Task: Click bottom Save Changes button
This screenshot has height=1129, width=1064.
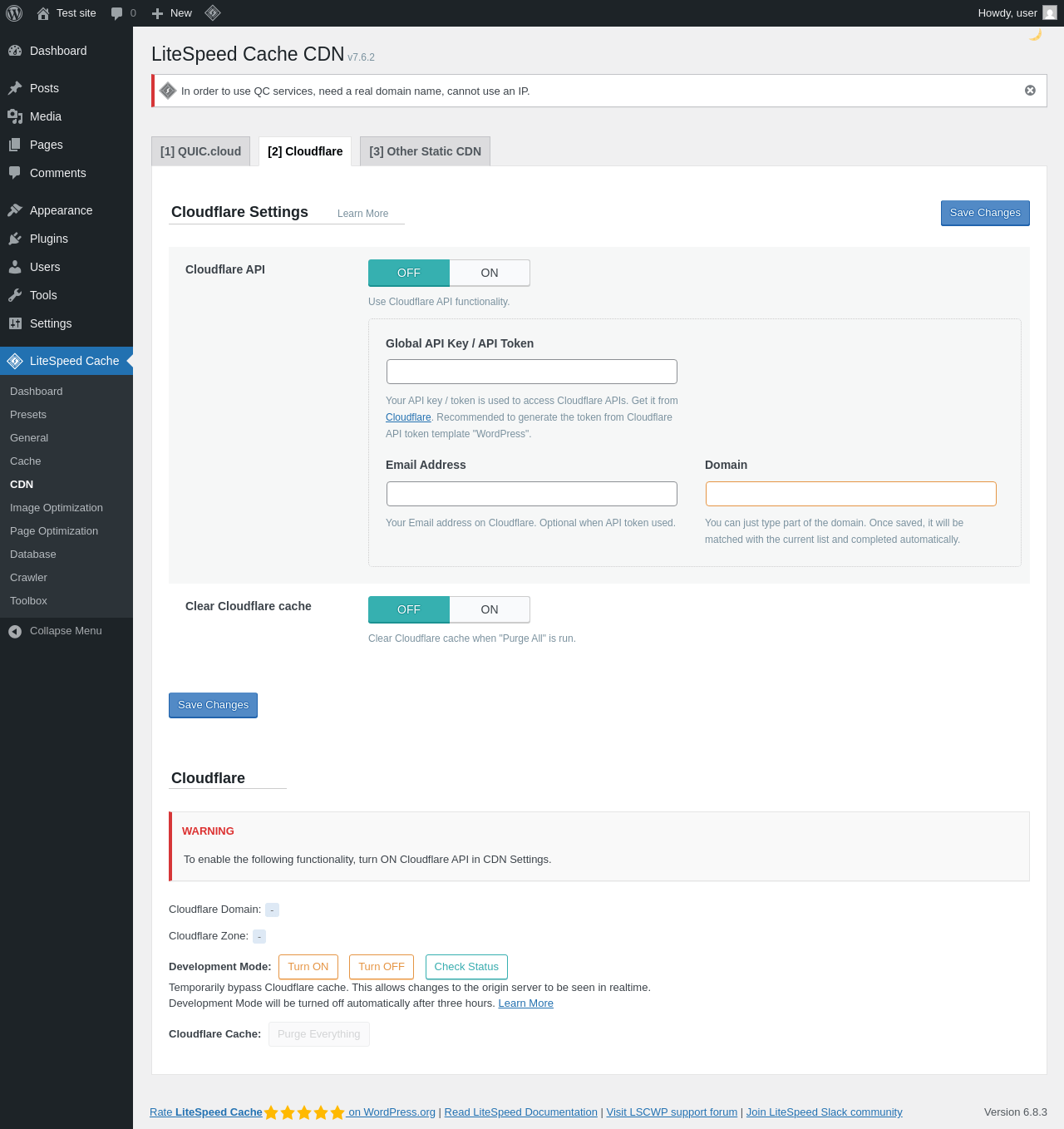Action: point(213,705)
